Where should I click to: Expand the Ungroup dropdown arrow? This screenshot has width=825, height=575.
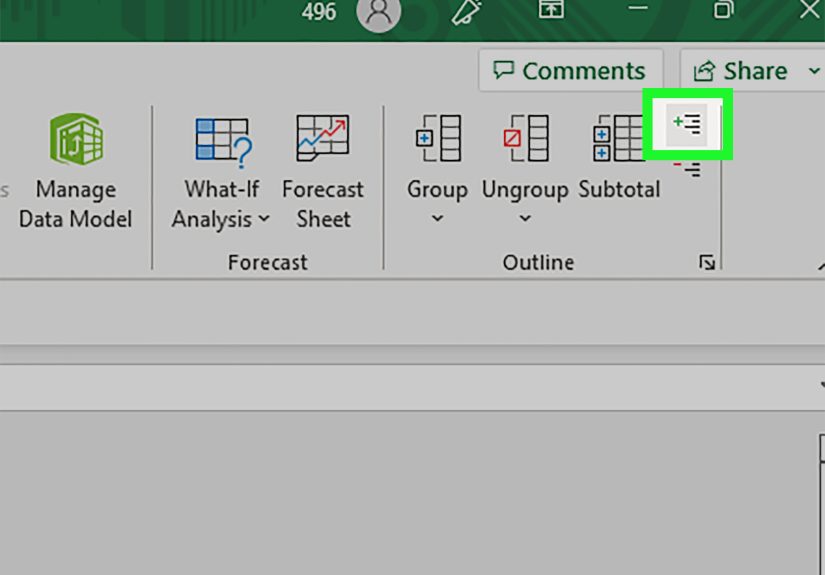coord(525,218)
